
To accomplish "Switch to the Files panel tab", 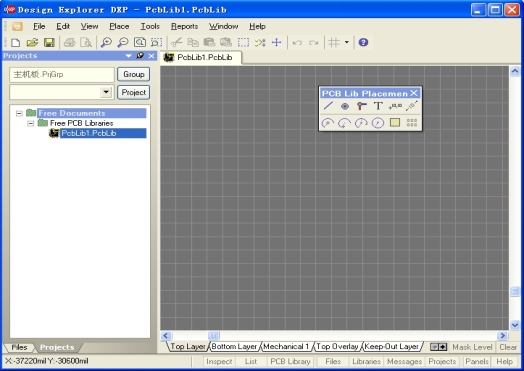I will point(19,347).
